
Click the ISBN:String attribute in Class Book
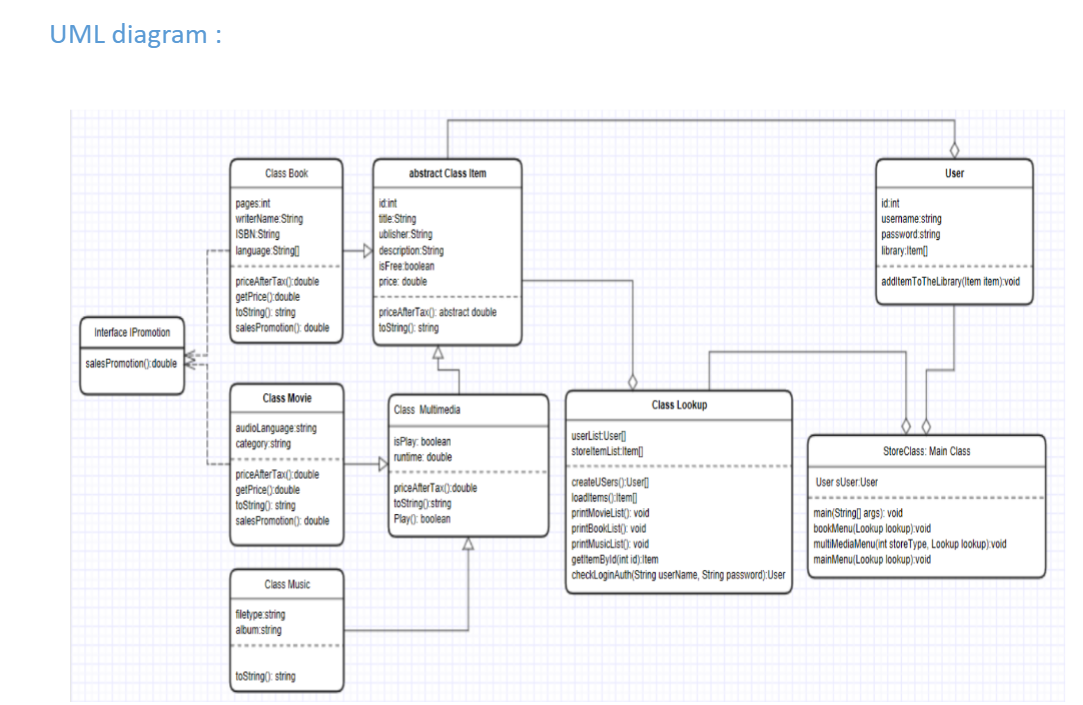257,233
